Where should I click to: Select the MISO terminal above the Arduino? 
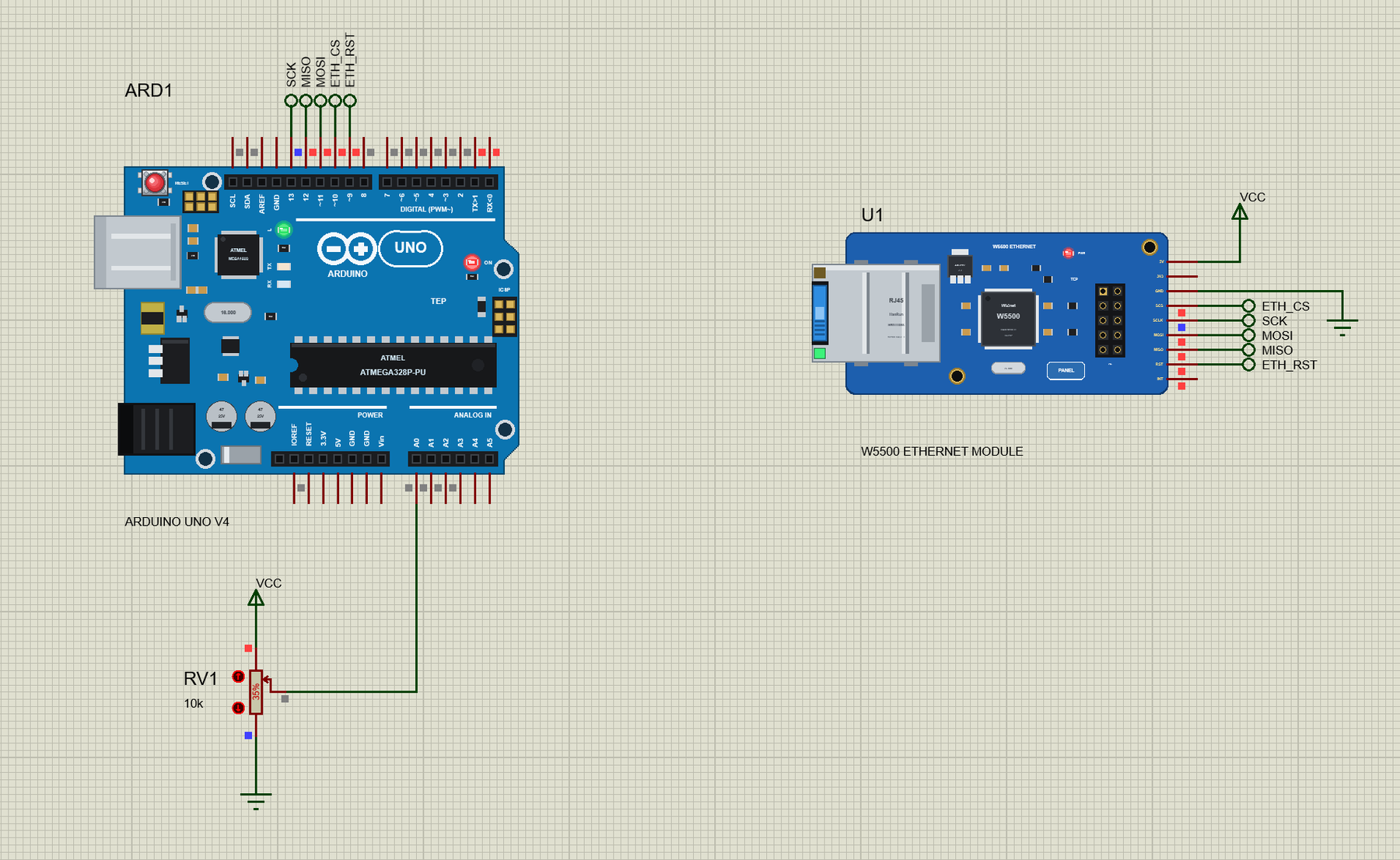(306, 100)
